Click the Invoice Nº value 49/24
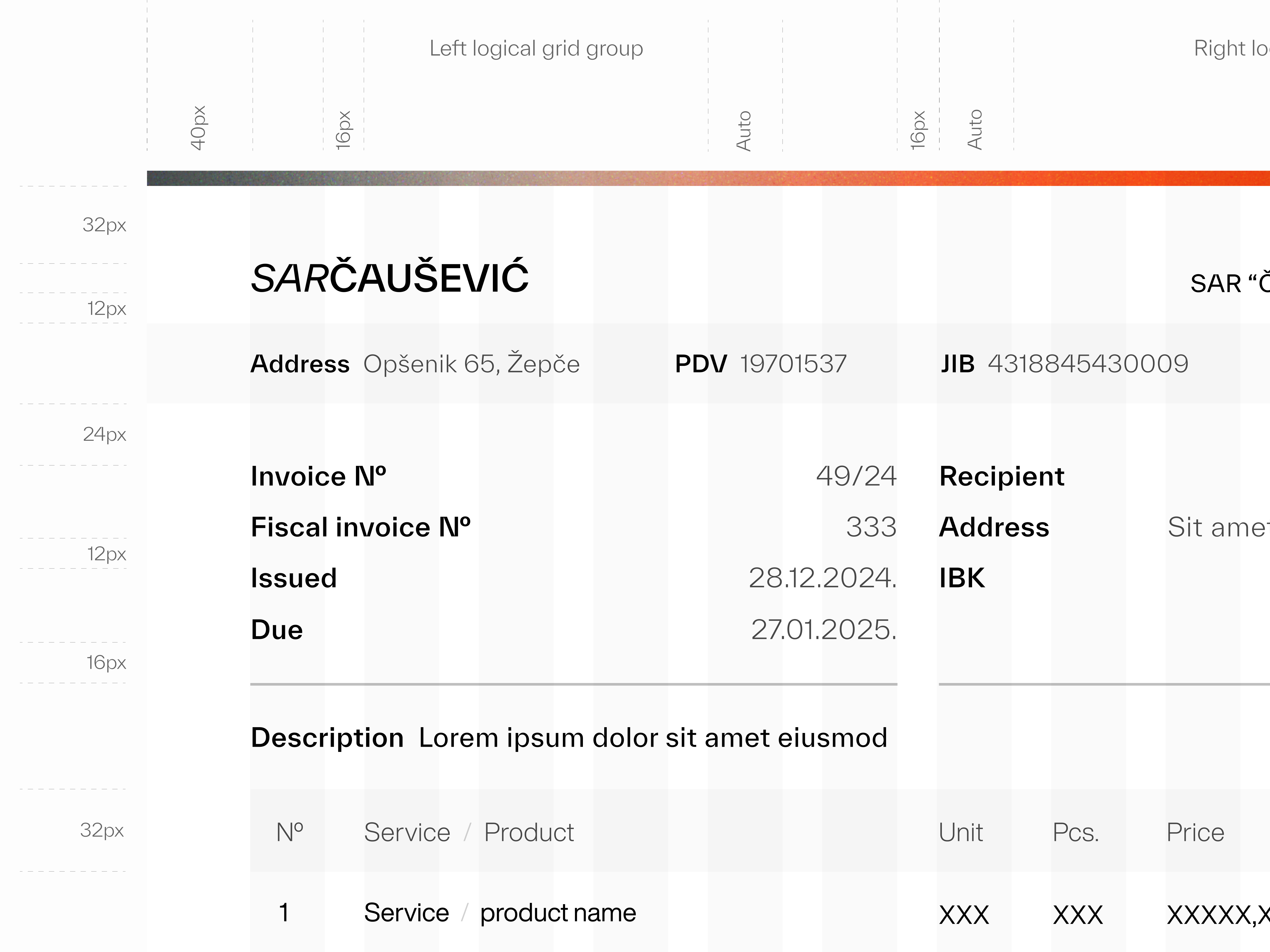The height and width of the screenshot is (952, 1270). 856,476
